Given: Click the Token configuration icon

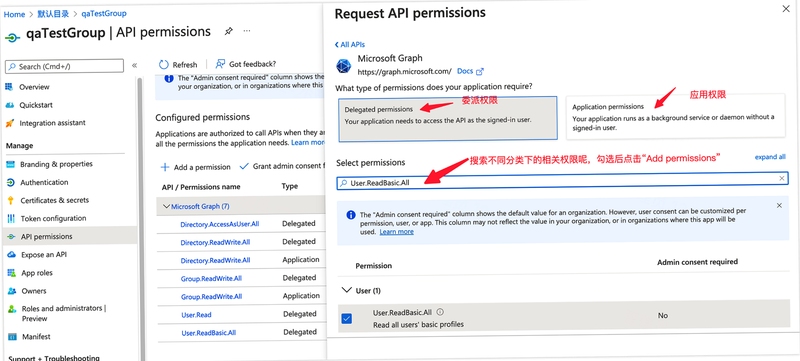Looking at the screenshot, I should pos(11,219).
